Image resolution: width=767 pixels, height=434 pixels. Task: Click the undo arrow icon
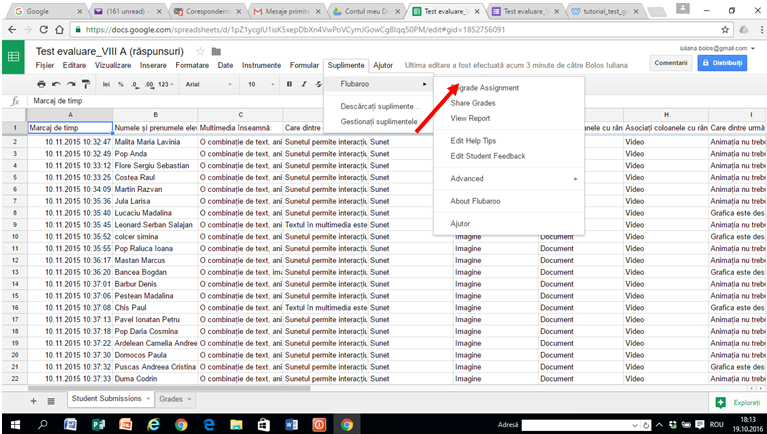click(x=56, y=84)
